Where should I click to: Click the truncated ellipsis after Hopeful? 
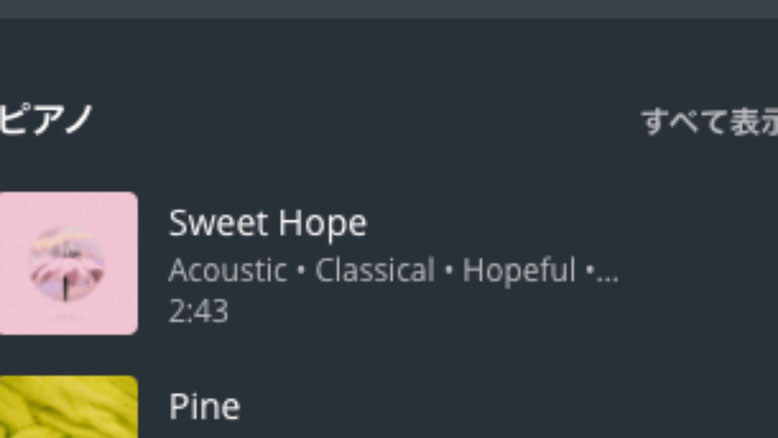[x=607, y=272]
